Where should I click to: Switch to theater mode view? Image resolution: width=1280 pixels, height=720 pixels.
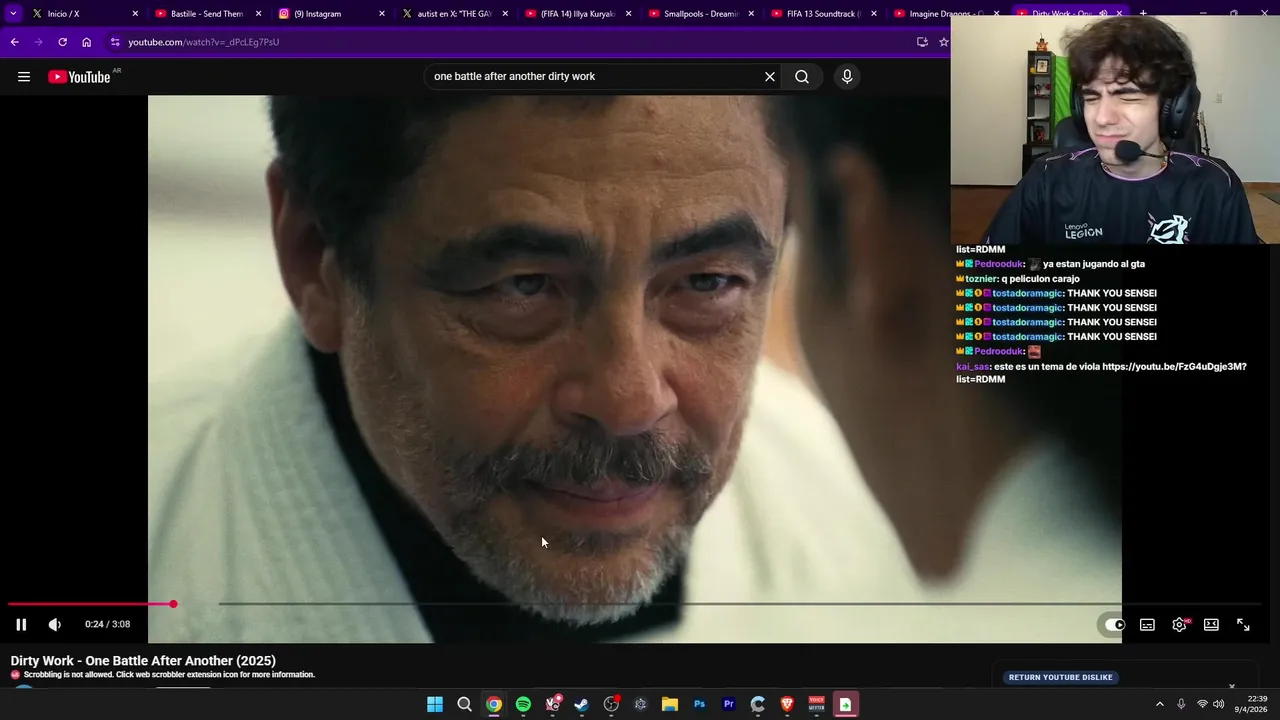coord(1211,624)
